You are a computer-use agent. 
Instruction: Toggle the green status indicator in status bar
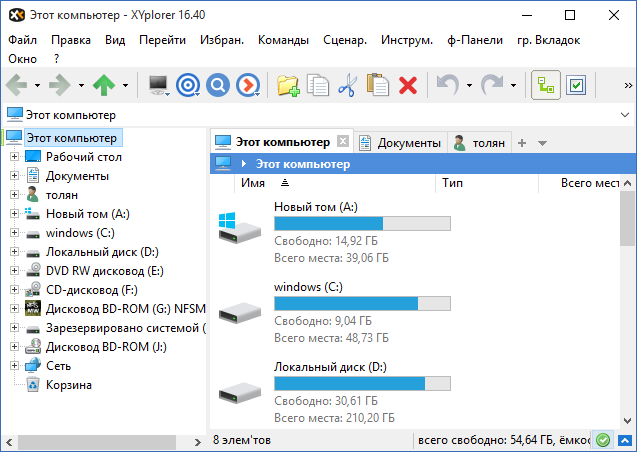(602, 440)
